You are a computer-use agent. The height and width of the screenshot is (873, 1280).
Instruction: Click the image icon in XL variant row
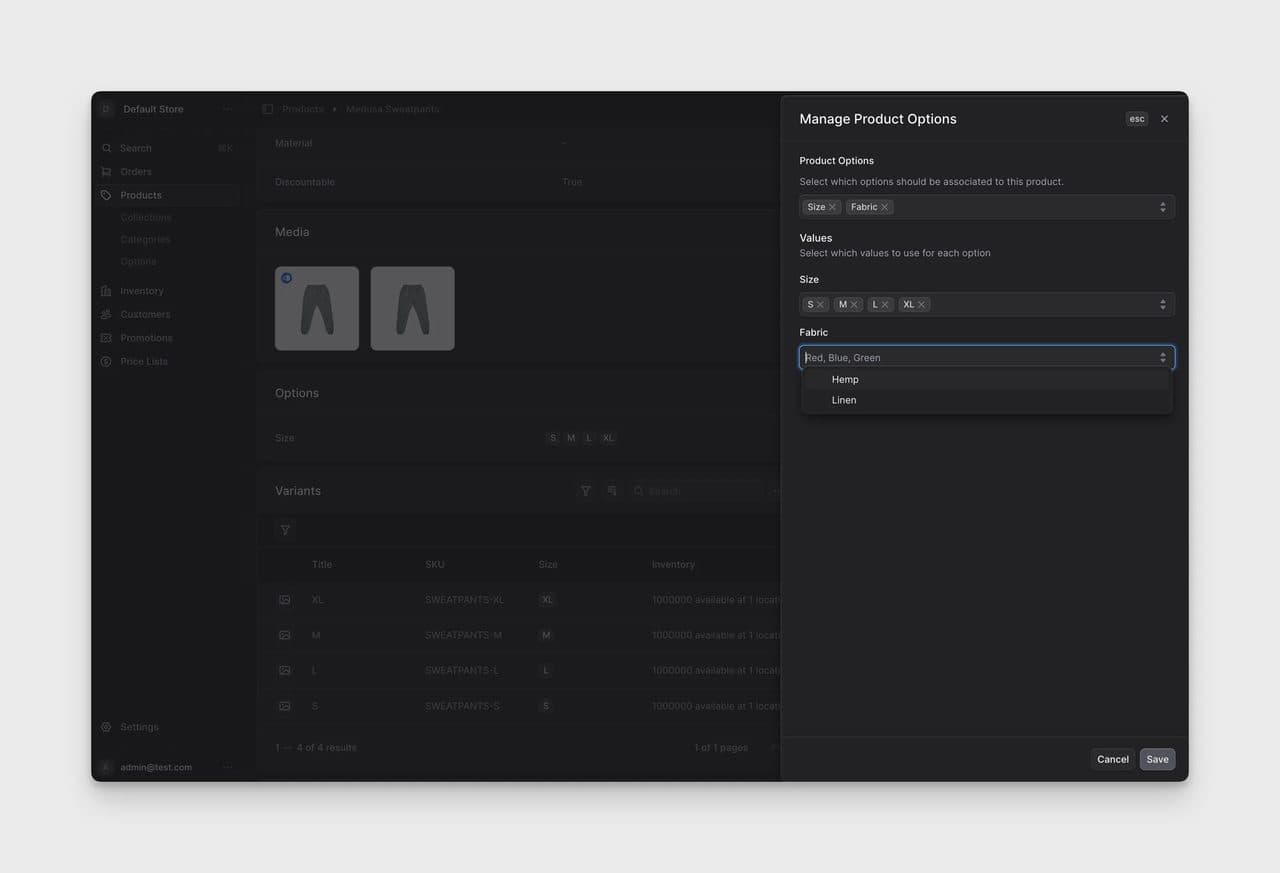pyautogui.click(x=285, y=600)
